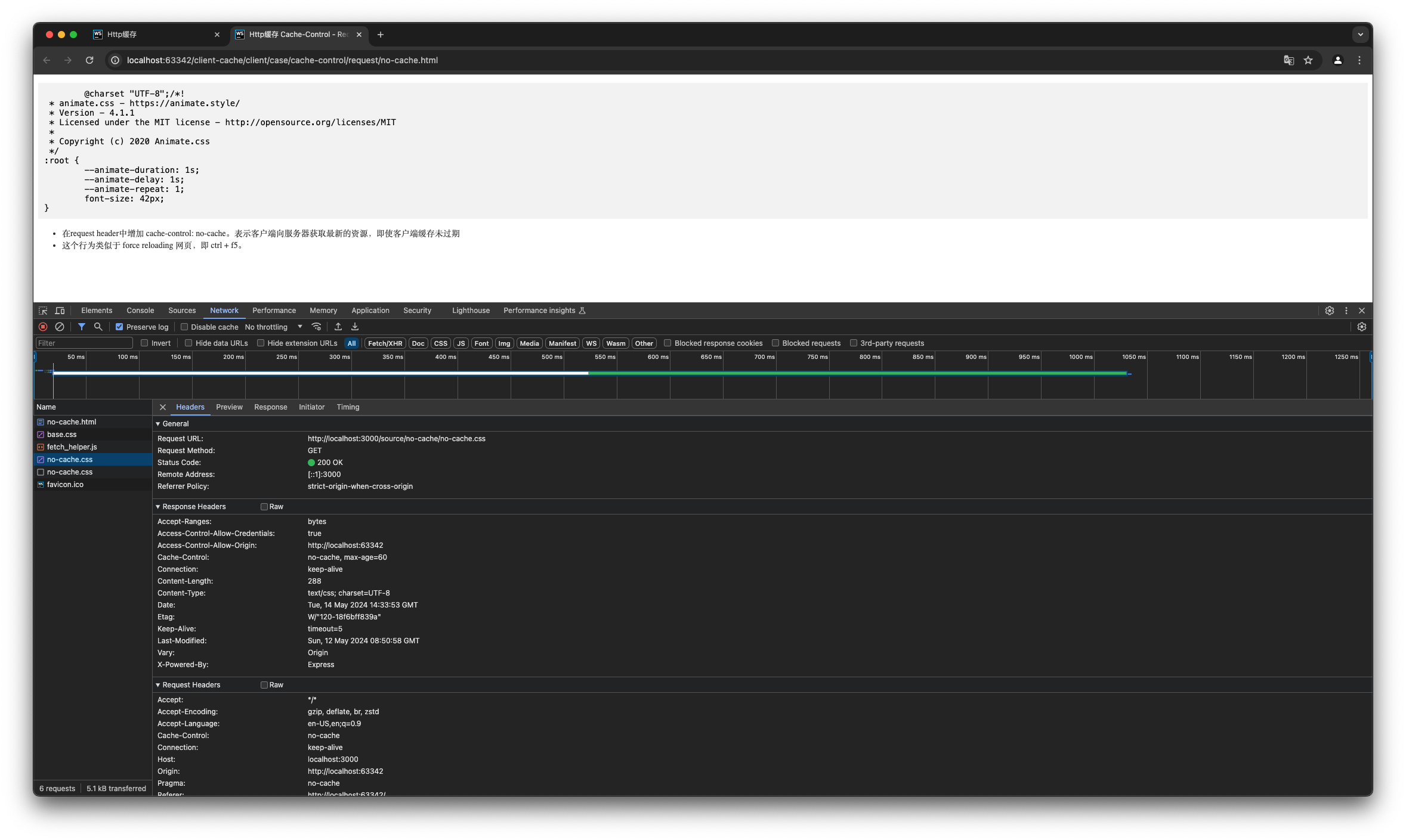The width and height of the screenshot is (1406, 840).
Task: Switch to the Console panel tab
Action: (140, 311)
